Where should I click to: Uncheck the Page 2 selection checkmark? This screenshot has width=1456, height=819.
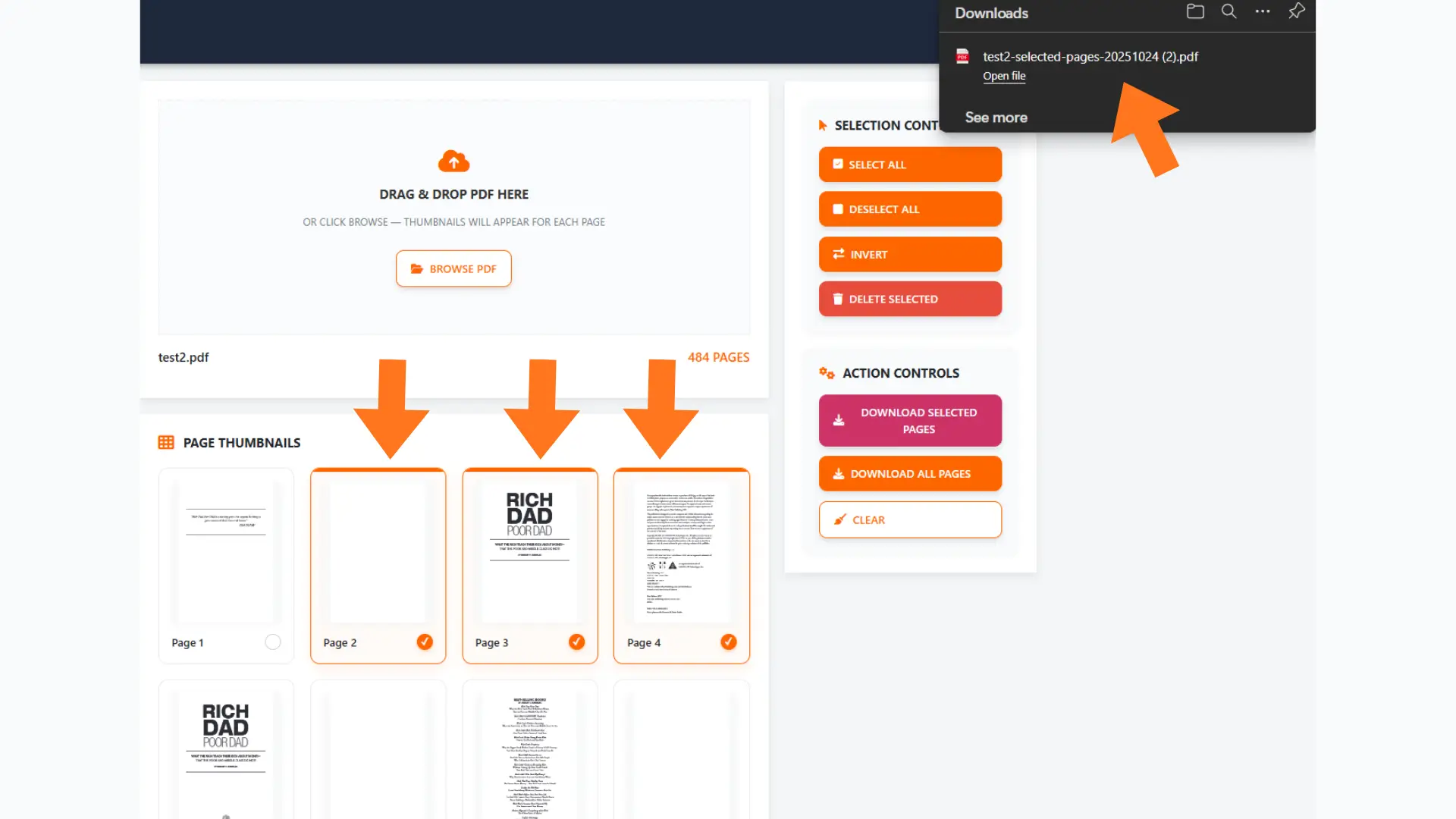(425, 642)
